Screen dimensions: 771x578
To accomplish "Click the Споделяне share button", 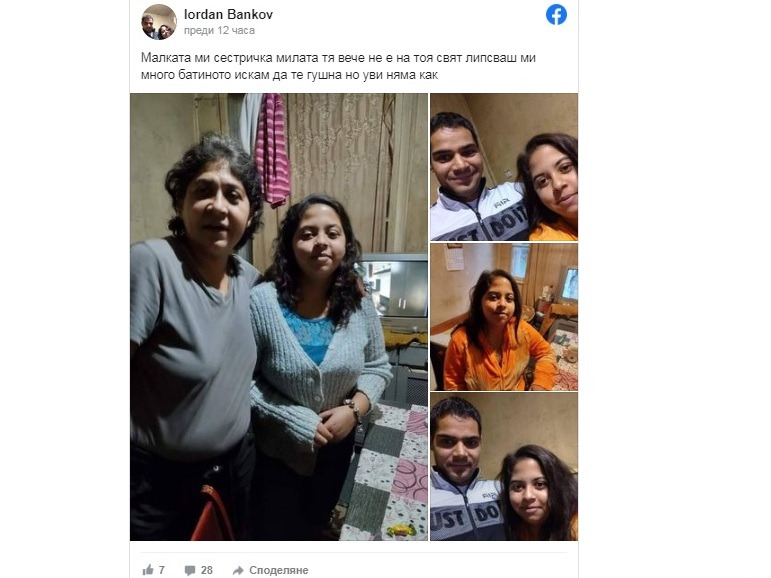I will tap(278, 570).
